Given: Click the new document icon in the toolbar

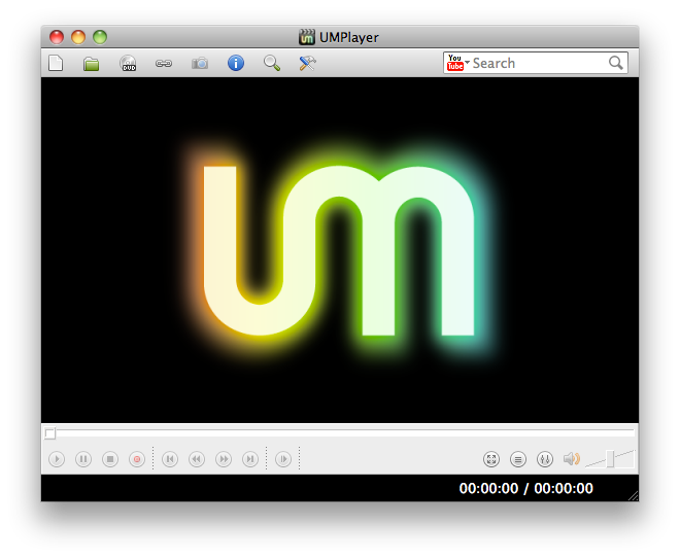Looking at the screenshot, I should (56, 63).
